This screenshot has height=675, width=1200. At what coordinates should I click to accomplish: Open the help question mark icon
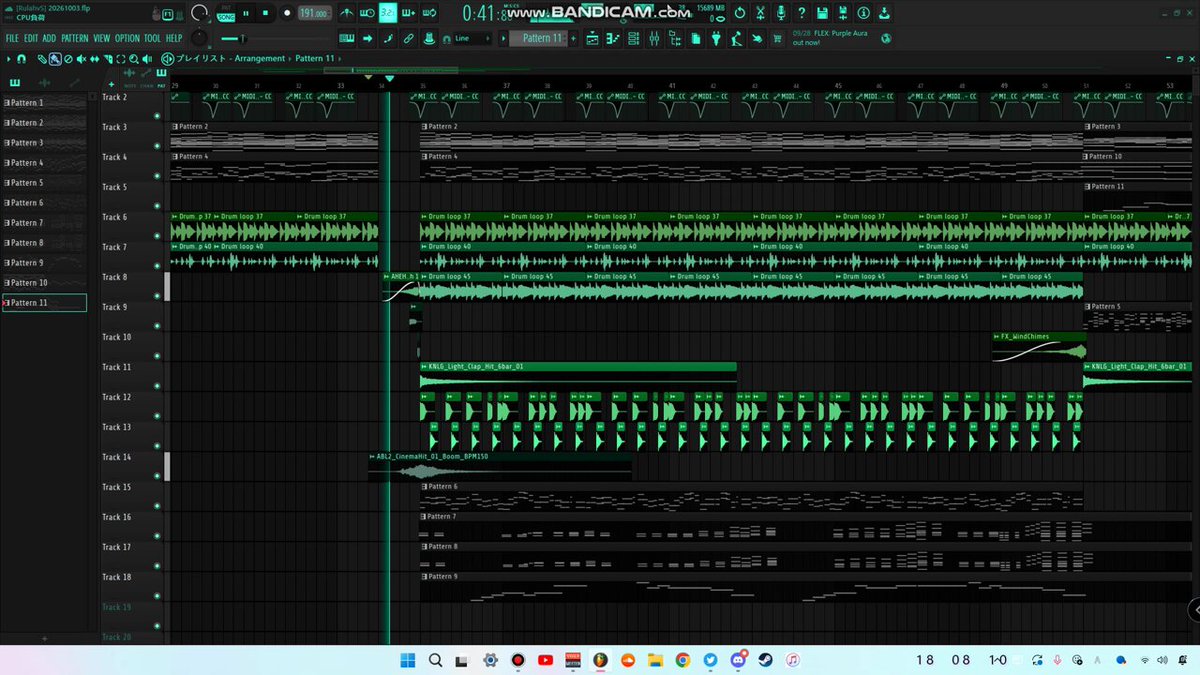pyautogui.click(x=800, y=13)
